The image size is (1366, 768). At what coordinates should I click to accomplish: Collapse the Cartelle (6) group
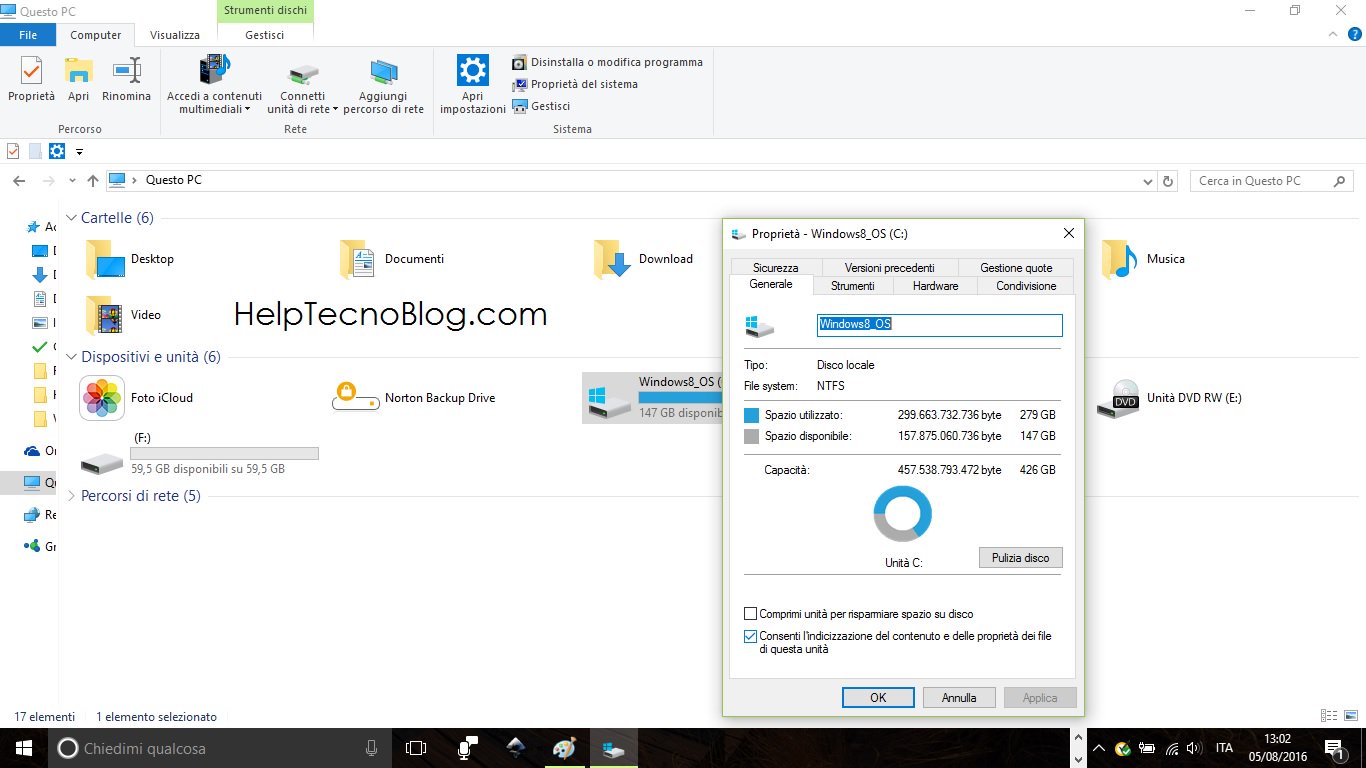[71, 218]
